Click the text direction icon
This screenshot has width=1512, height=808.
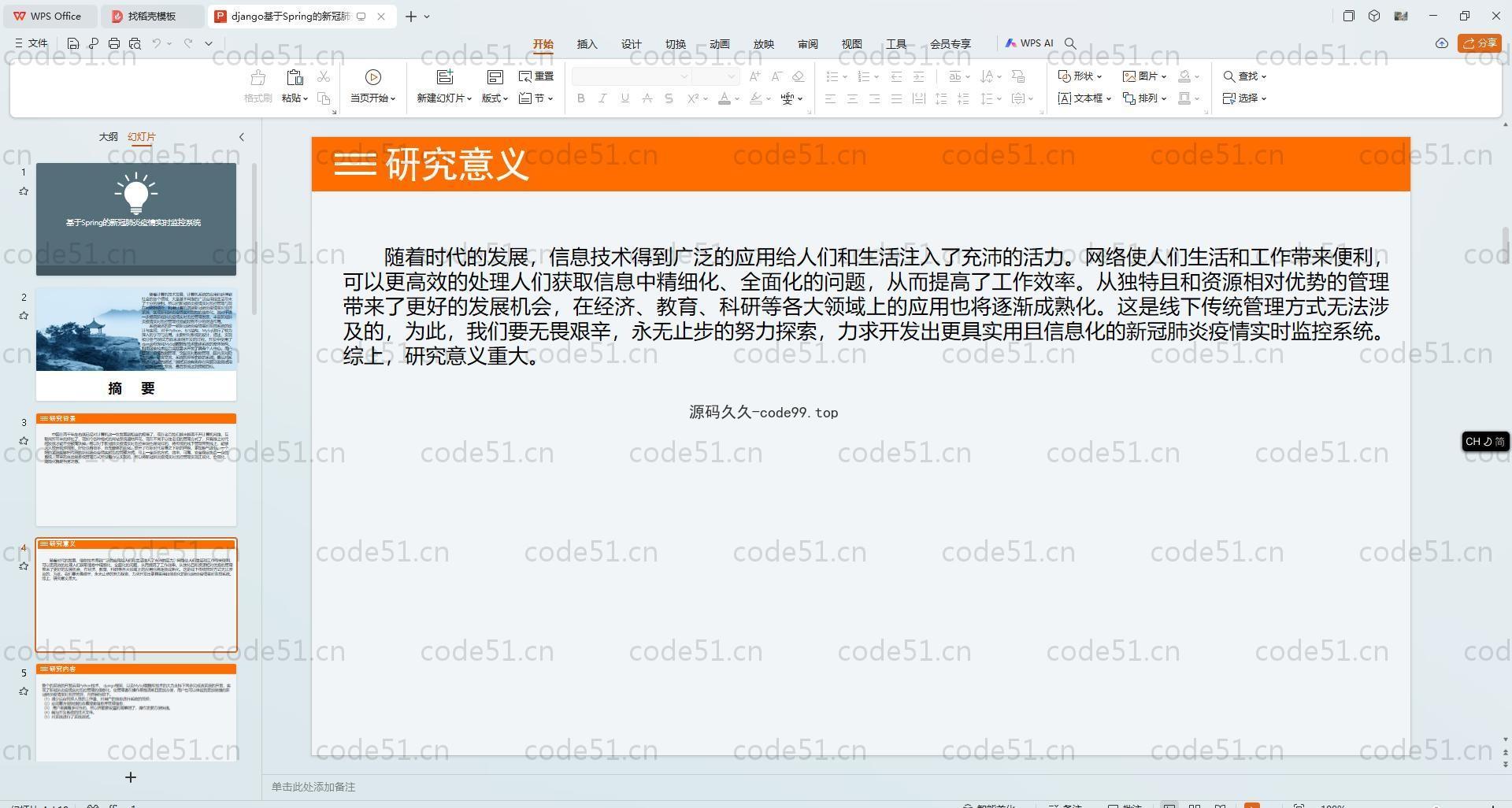988,76
